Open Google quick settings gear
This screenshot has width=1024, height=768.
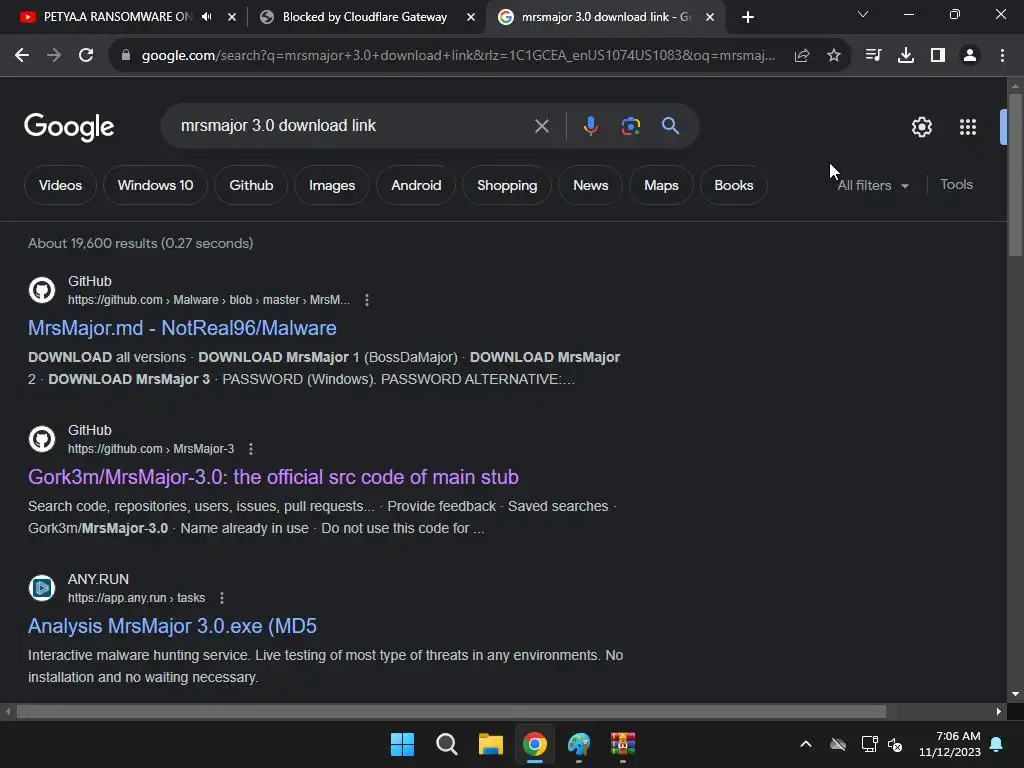click(921, 127)
